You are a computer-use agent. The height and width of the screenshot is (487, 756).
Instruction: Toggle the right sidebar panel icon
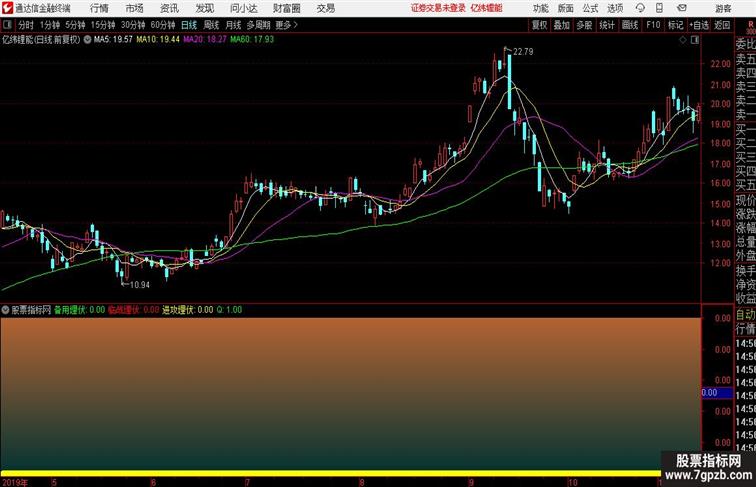(x=695, y=40)
